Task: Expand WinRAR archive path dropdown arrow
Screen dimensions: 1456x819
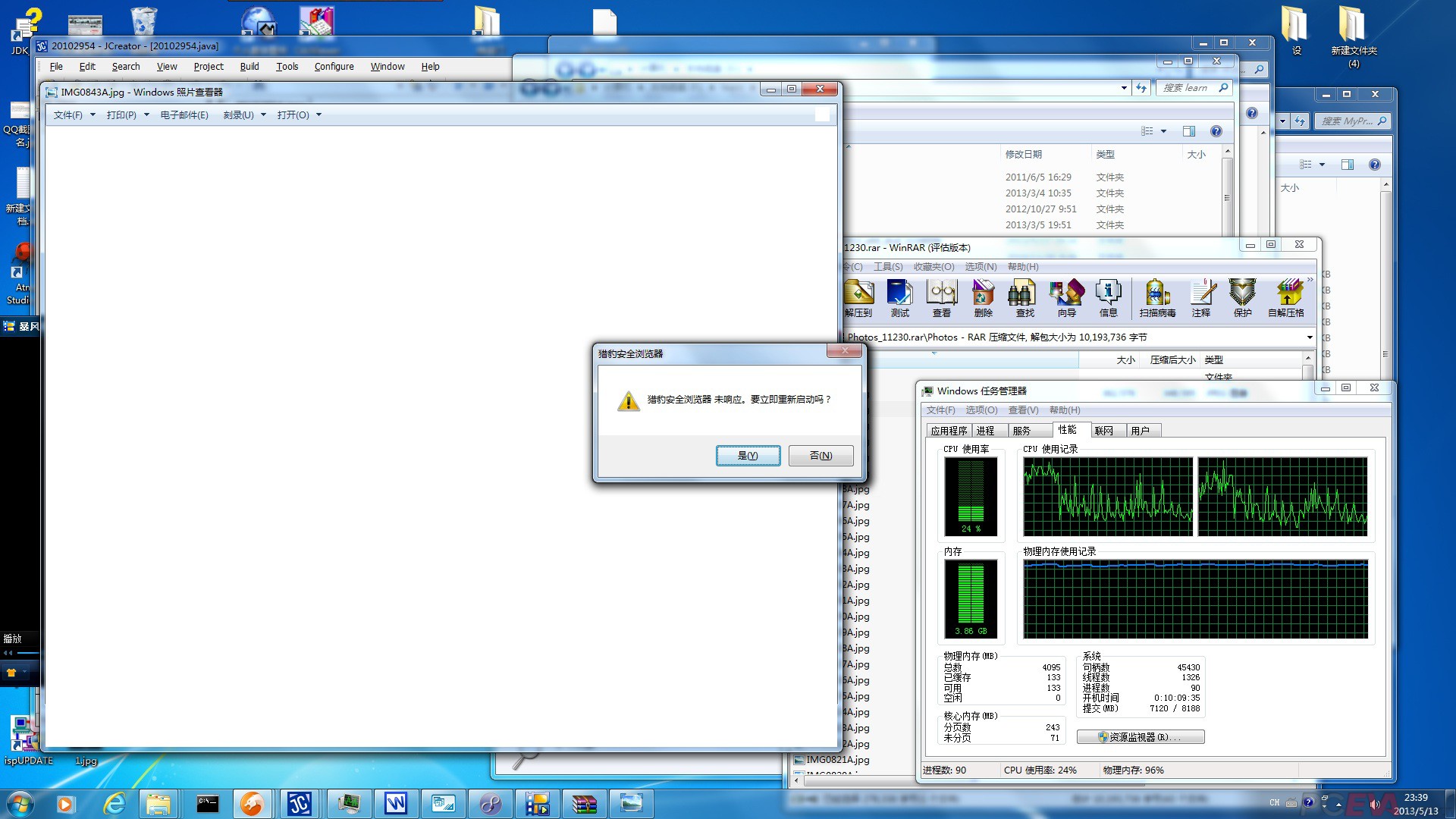Action: pos(1309,337)
